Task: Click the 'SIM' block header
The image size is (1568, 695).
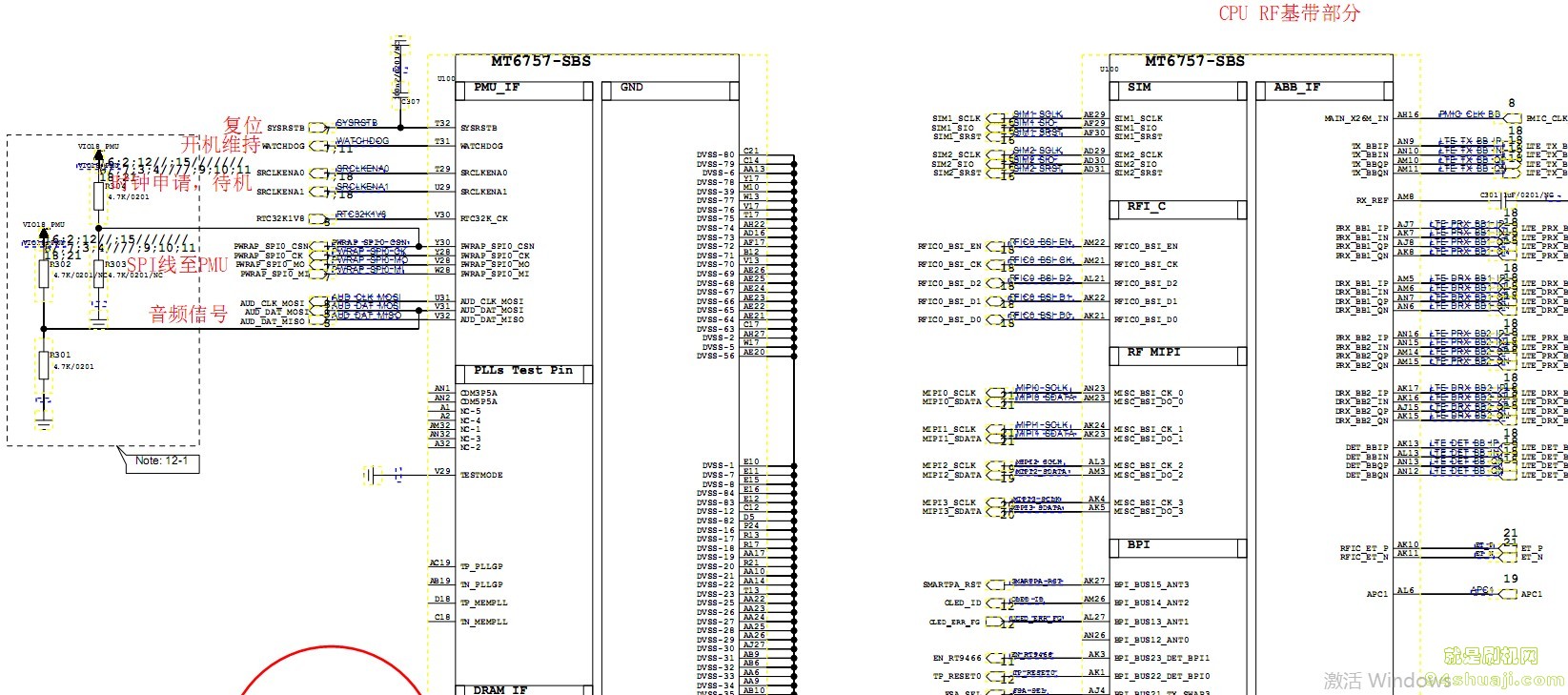Action: tap(1179, 90)
